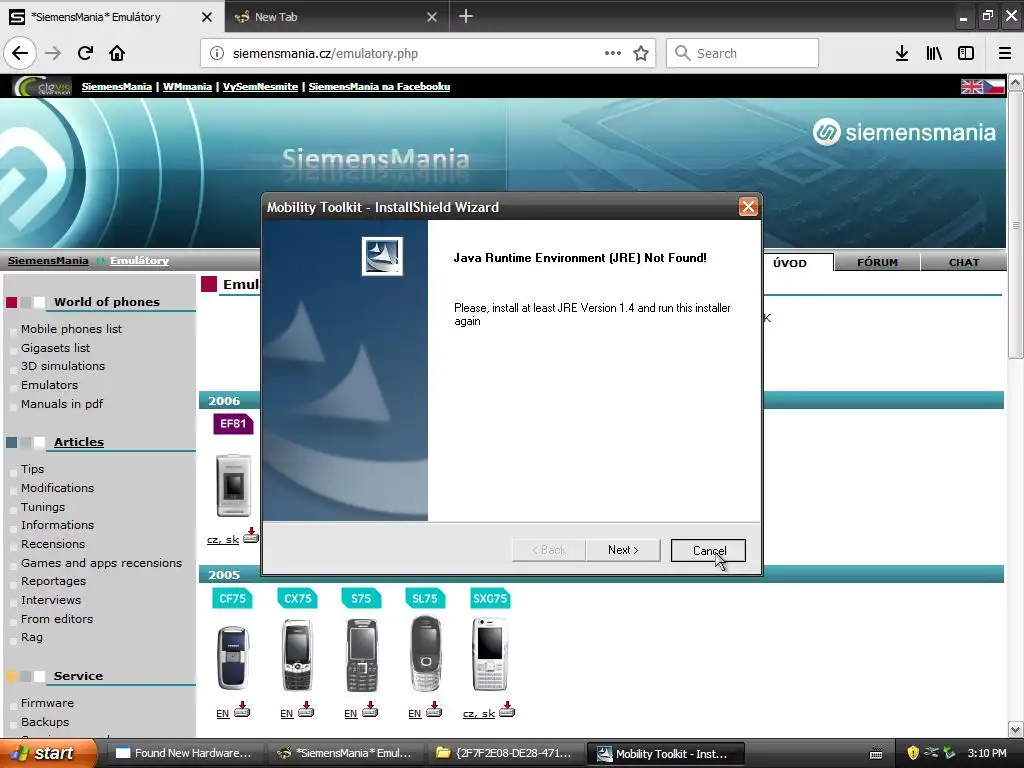1024x768 pixels.
Task: Open SiemensMania na Facebooku link
Action: [379, 86]
